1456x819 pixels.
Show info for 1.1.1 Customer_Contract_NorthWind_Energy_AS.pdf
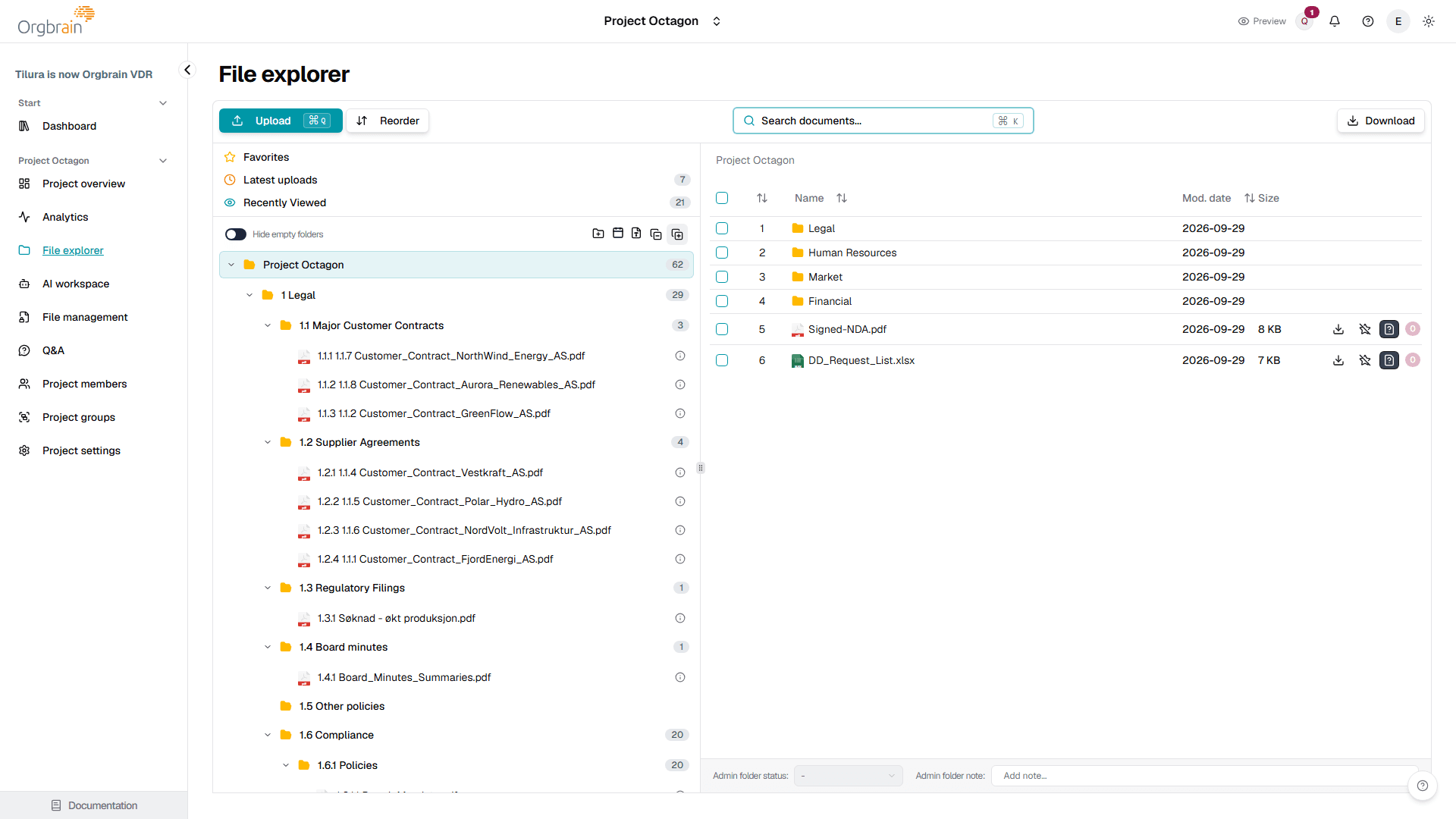click(680, 356)
